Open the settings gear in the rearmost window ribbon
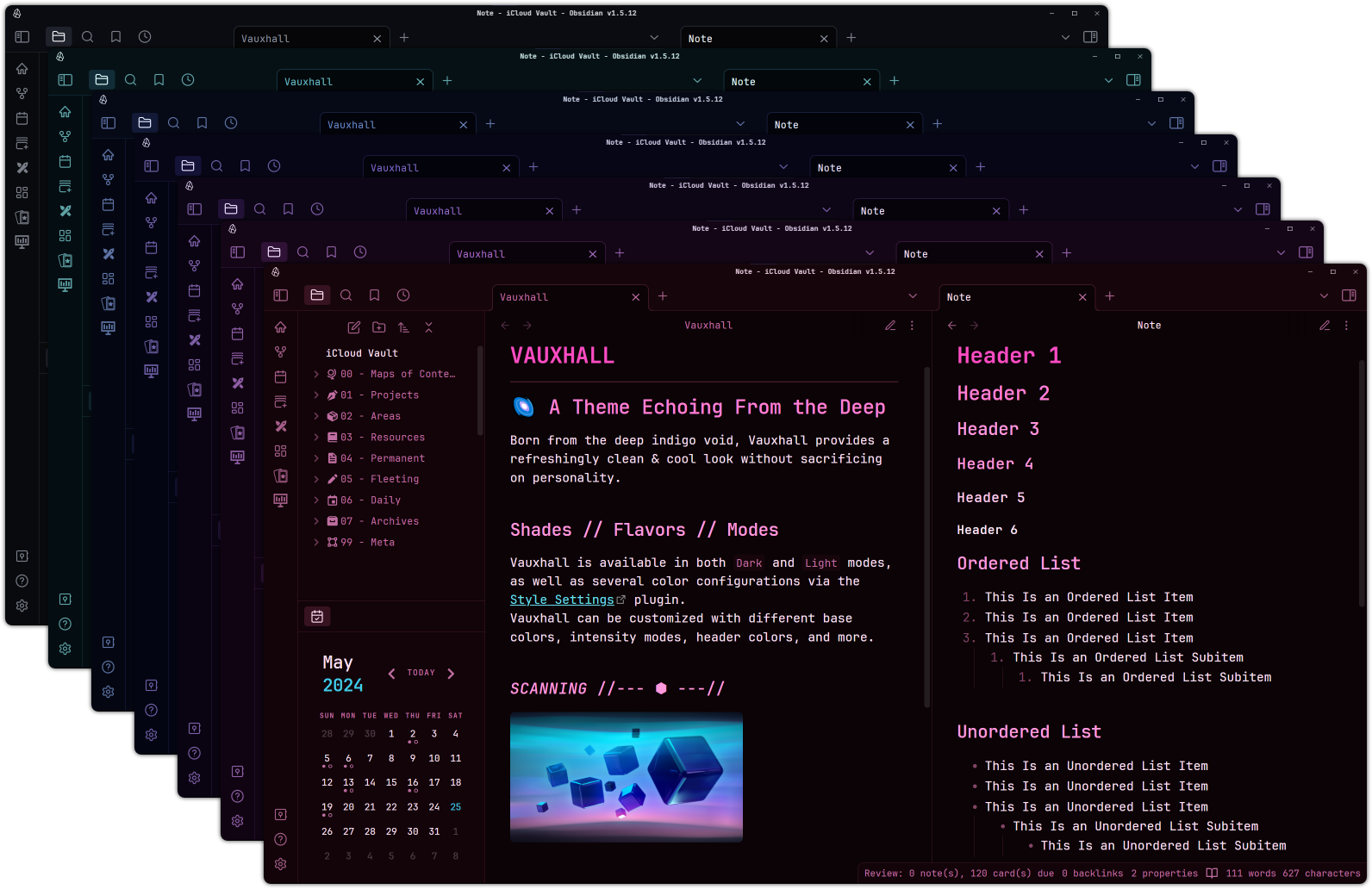The width and height of the screenshot is (1372, 889). (22, 606)
